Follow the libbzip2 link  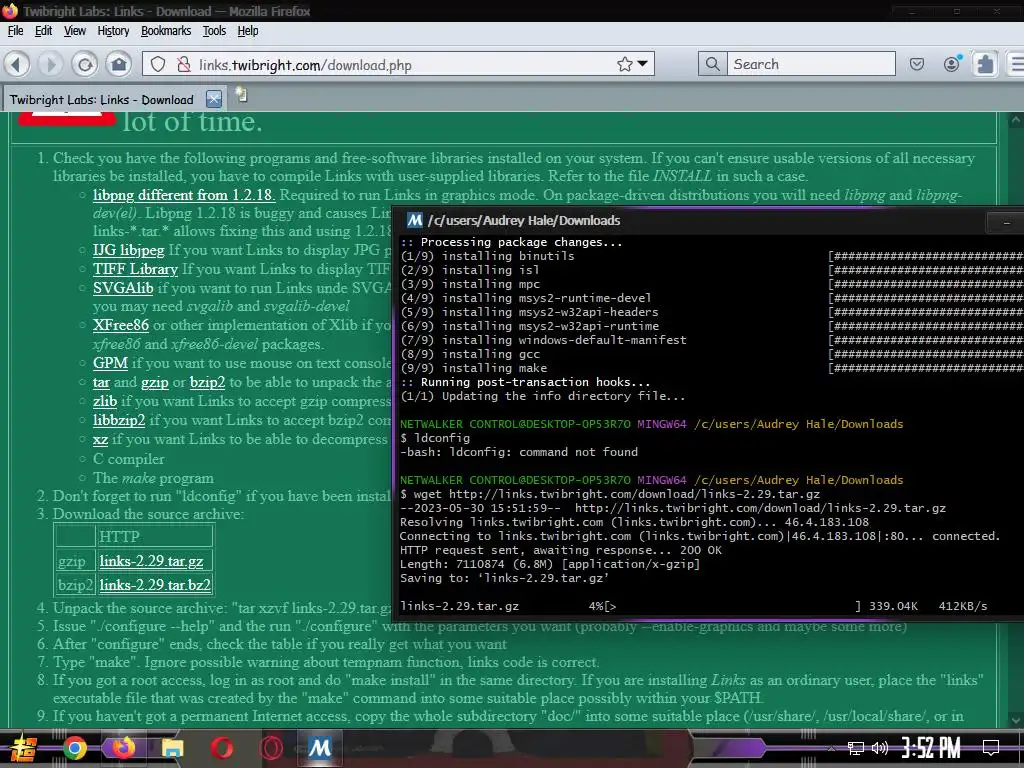point(119,420)
